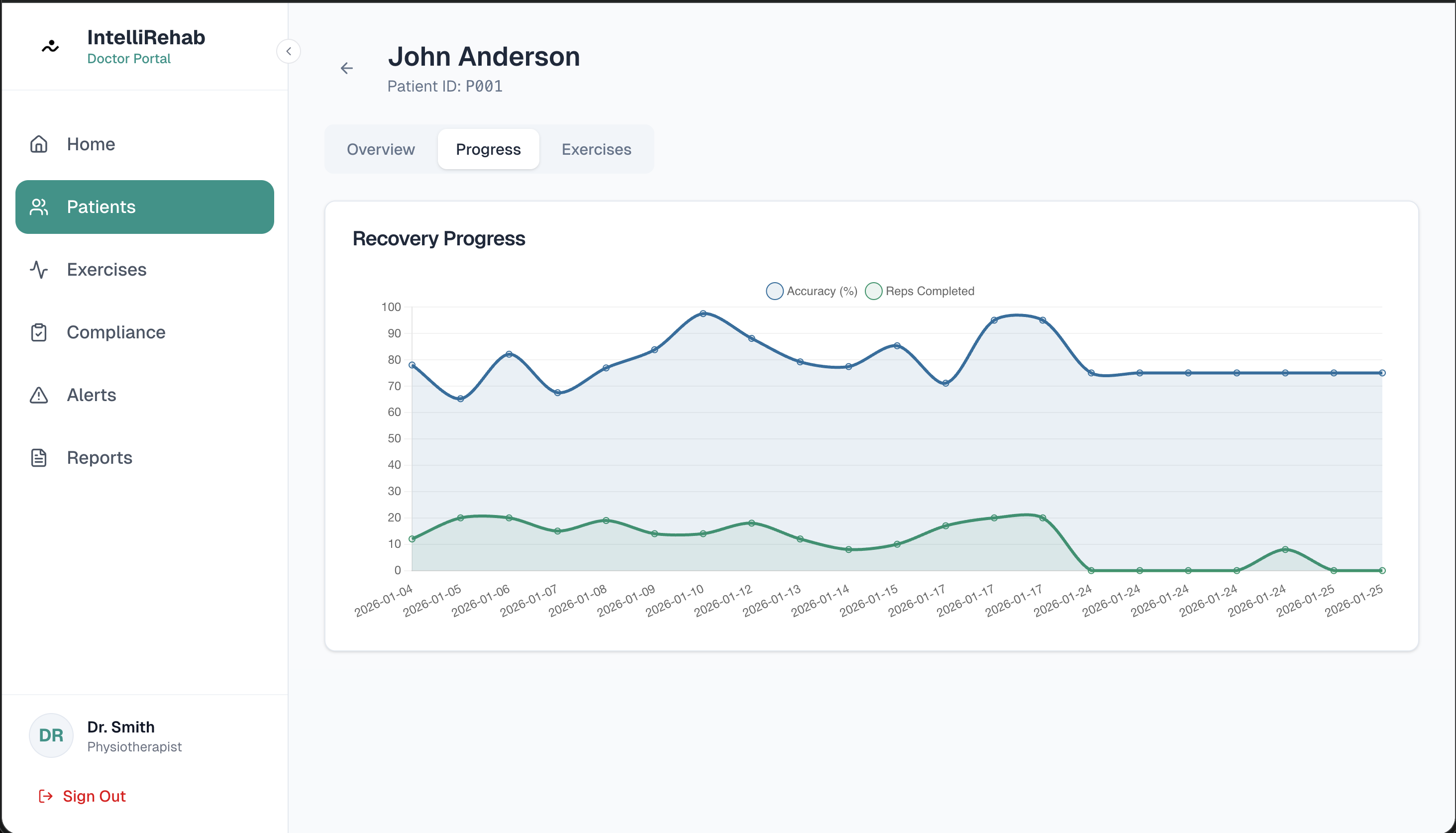The height and width of the screenshot is (833, 1456).
Task: Click the IntelliRehab logo icon
Action: click(50, 46)
